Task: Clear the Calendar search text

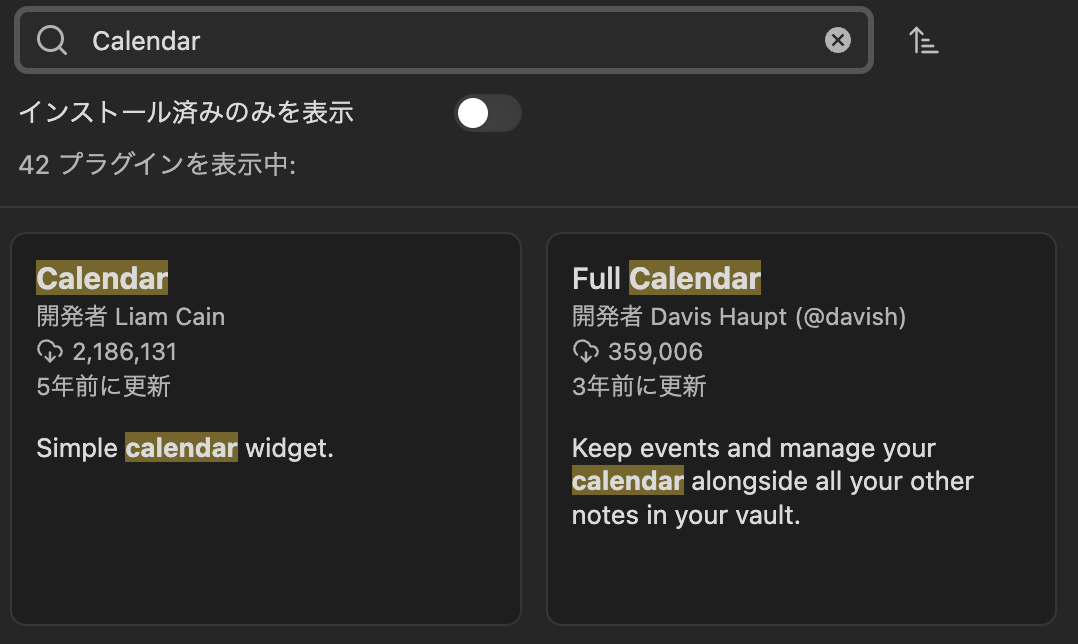Action: click(837, 40)
